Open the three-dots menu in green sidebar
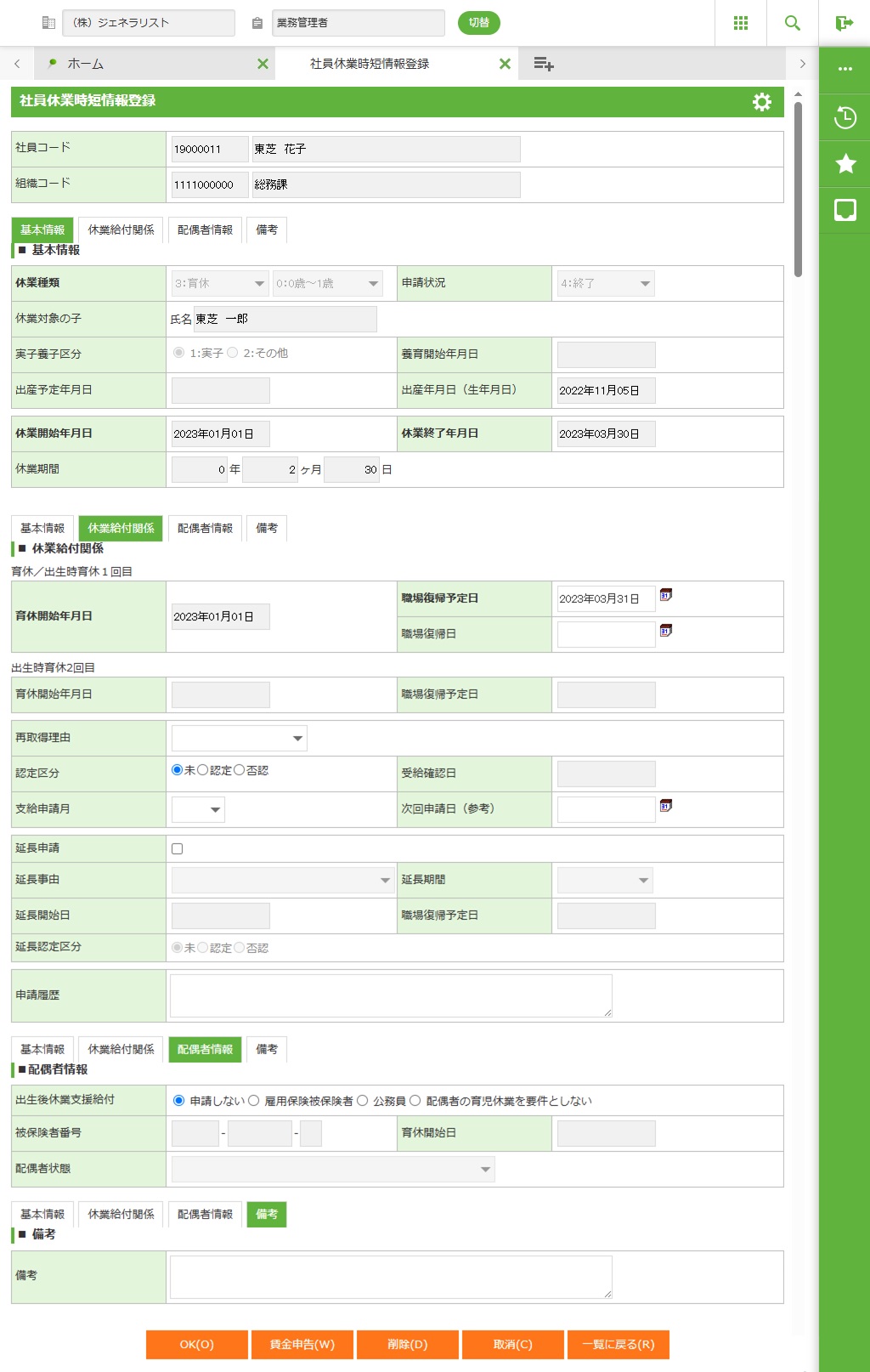The image size is (870, 1372). pos(845,69)
